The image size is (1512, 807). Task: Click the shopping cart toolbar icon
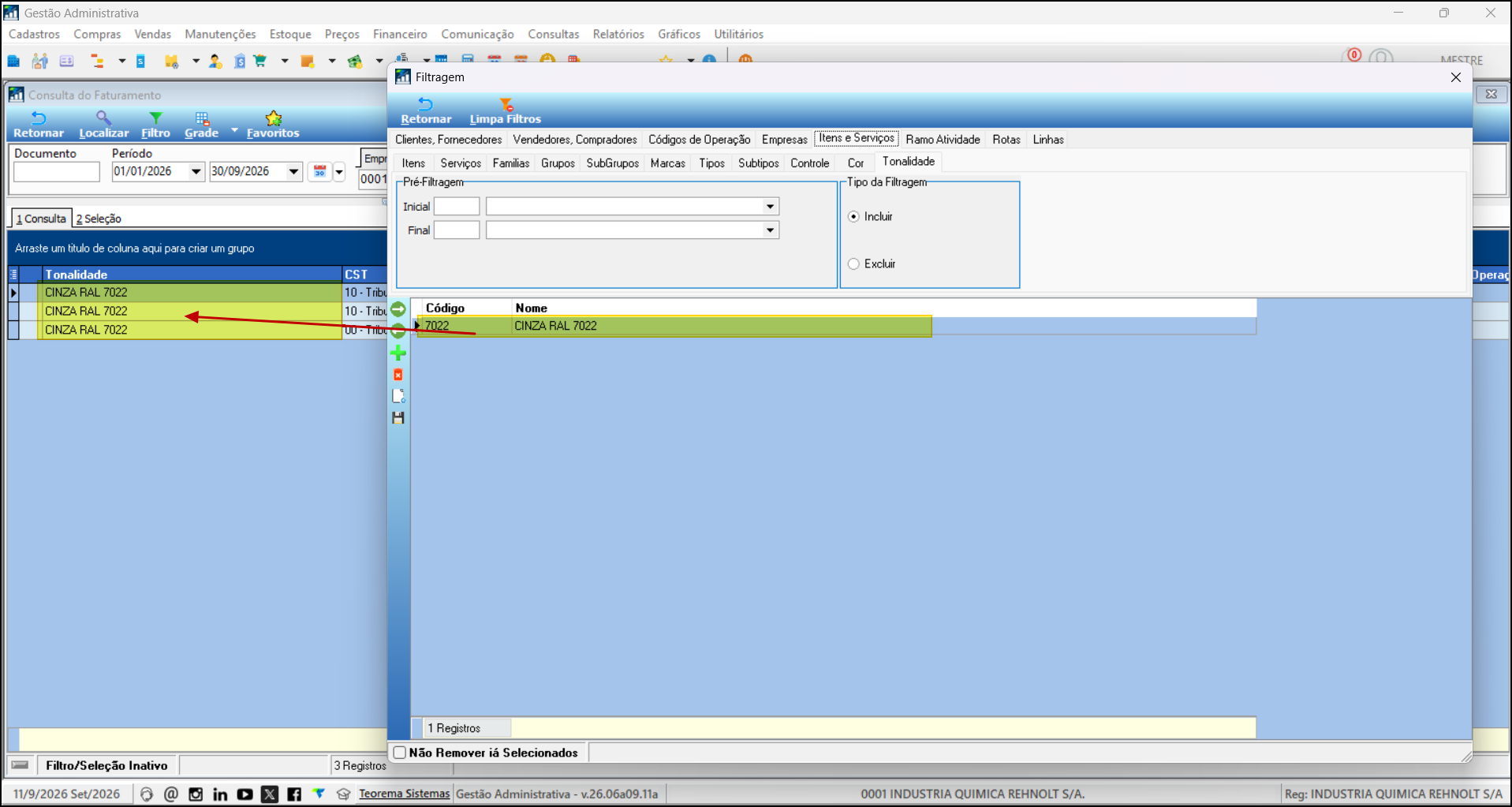(259, 61)
